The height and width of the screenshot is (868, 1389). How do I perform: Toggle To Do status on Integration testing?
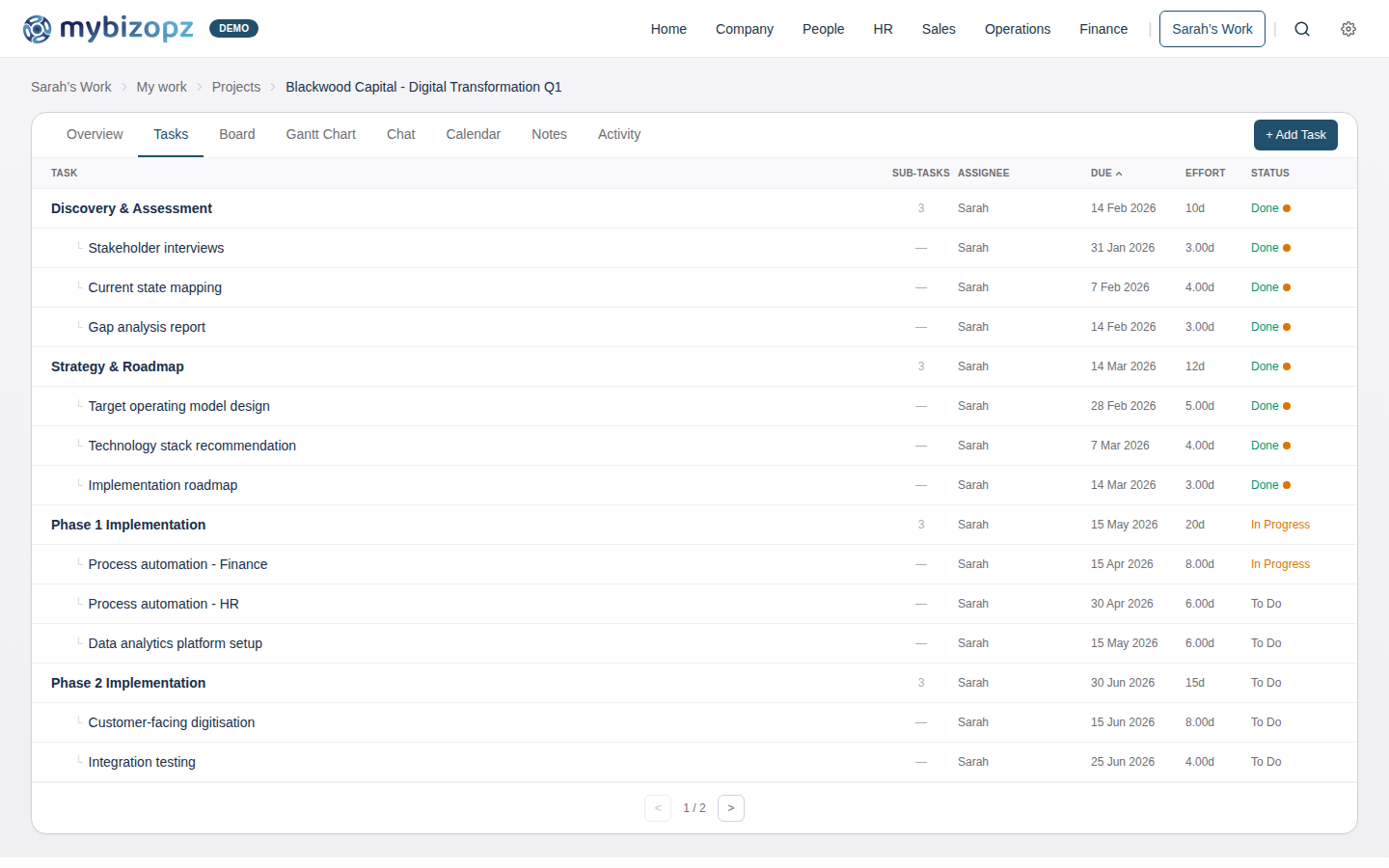coord(1266,761)
